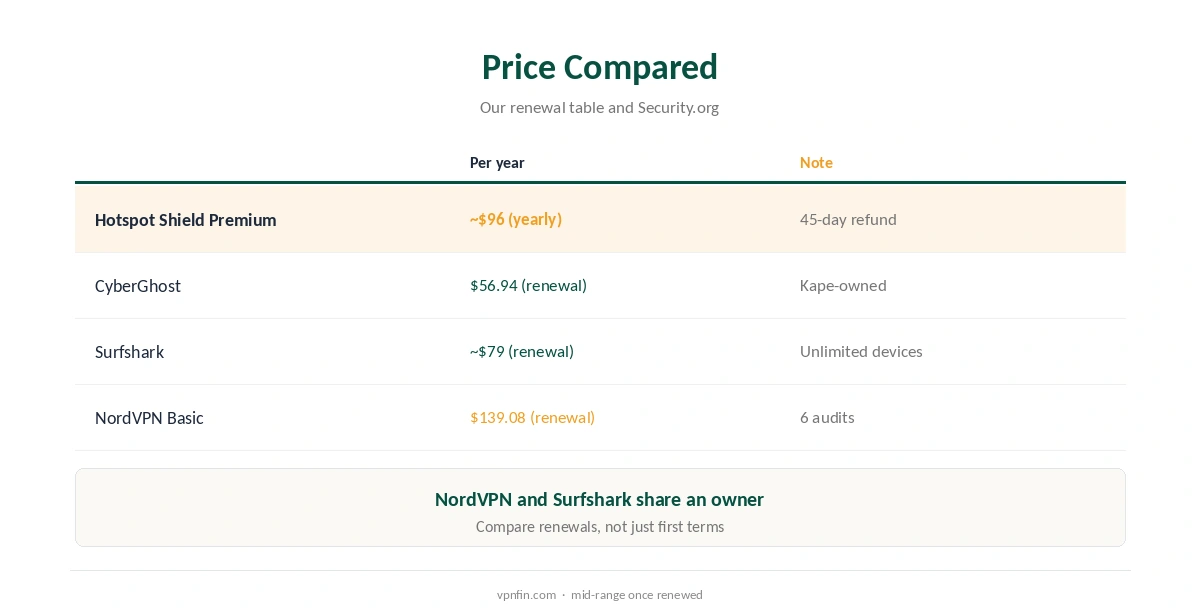Click 'mid-range once renewed' footer text
Screen dimensions: 1200x614
pos(637,595)
